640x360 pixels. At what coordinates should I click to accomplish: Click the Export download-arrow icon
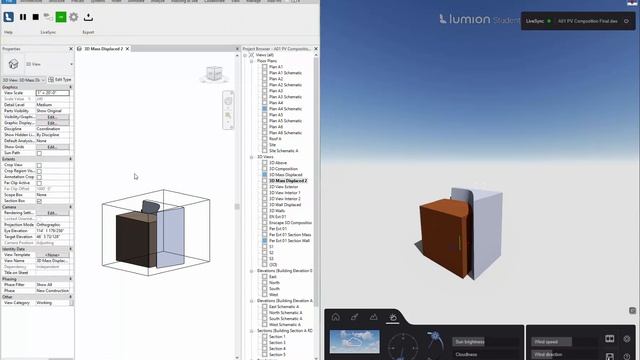pos(88,17)
